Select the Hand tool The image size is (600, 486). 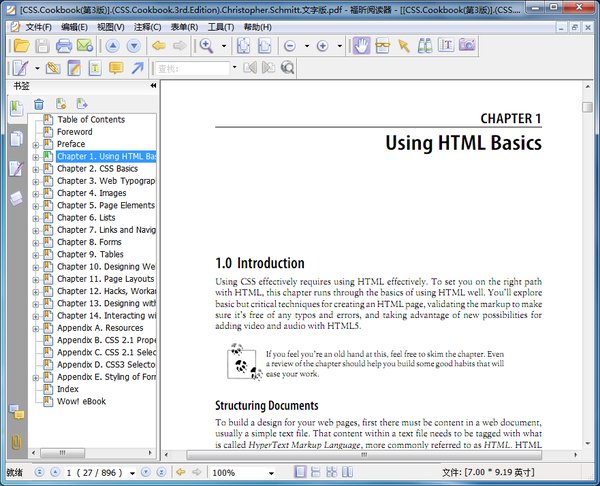361,46
